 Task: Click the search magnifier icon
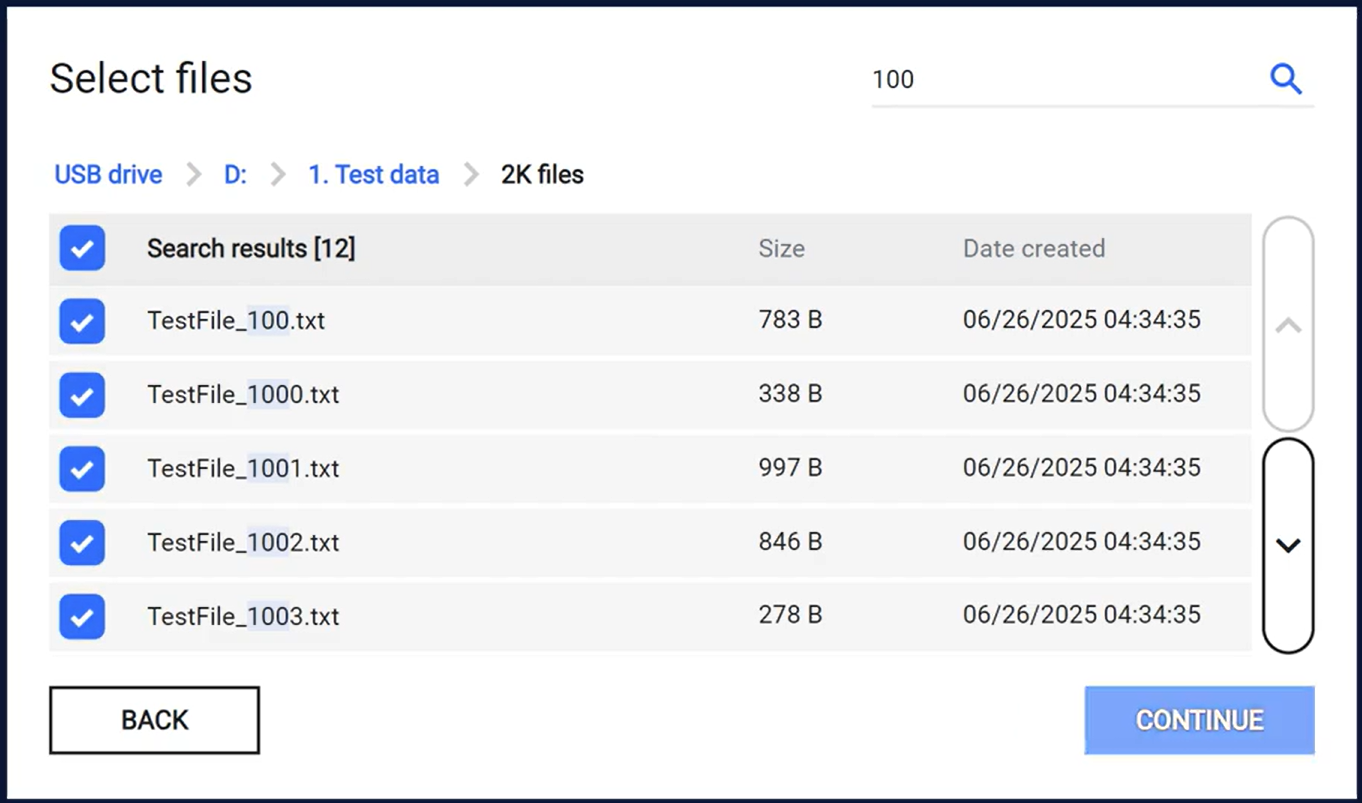click(x=1286, y=79)
